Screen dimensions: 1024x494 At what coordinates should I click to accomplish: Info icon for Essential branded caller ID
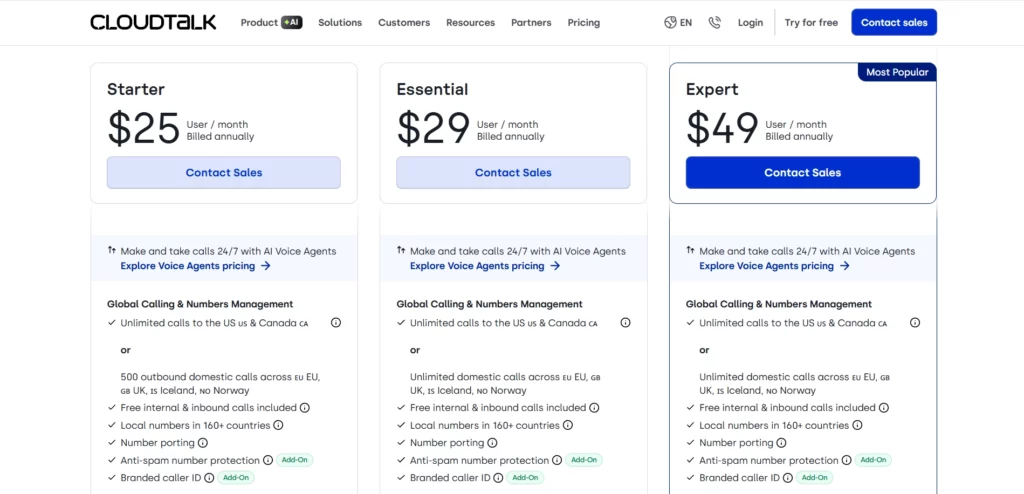(x=498, y=478)
